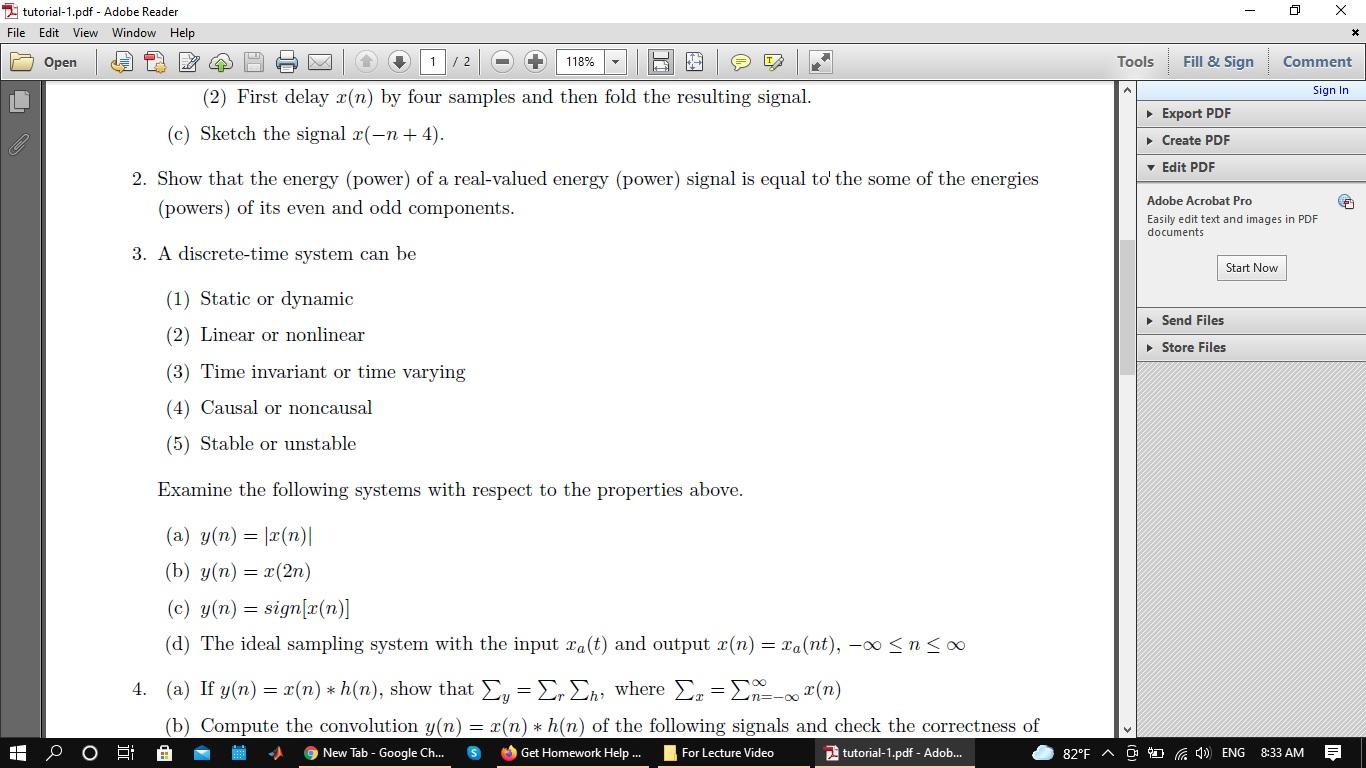Print the tutorial-1 document
1366x768 pixels.
click(x=287, y=62)
